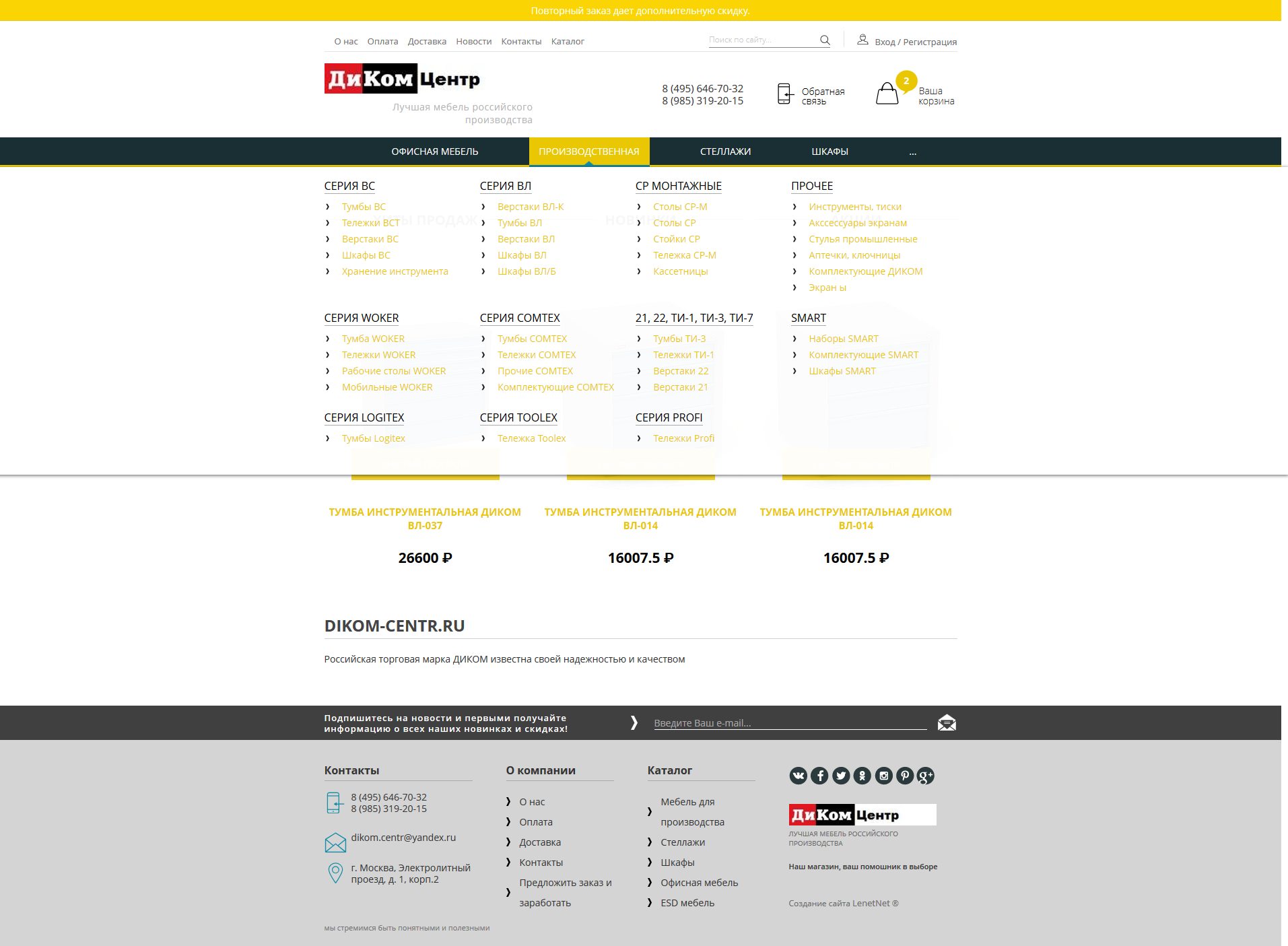Click the footer phone icon
The height and width of the screenshot is (946, 1288).
[335, 803]
